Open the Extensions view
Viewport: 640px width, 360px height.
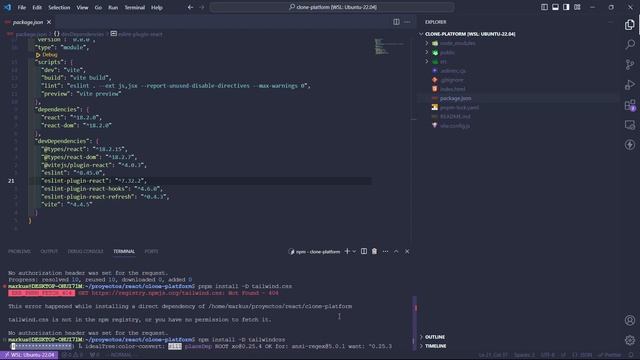(629, 105)
